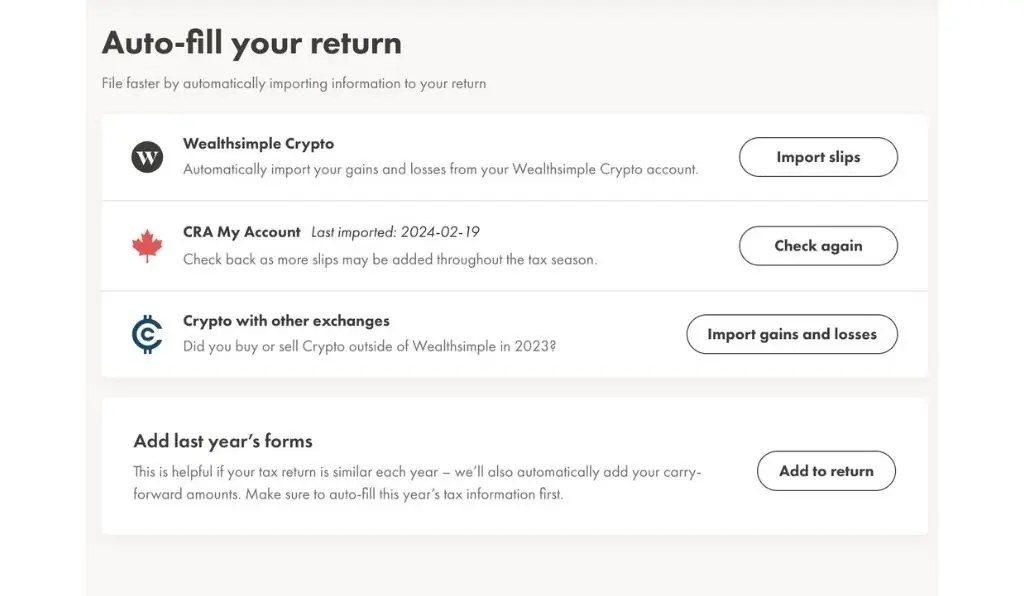Select the Wealthsimple Crypto title

pos(258,144)
